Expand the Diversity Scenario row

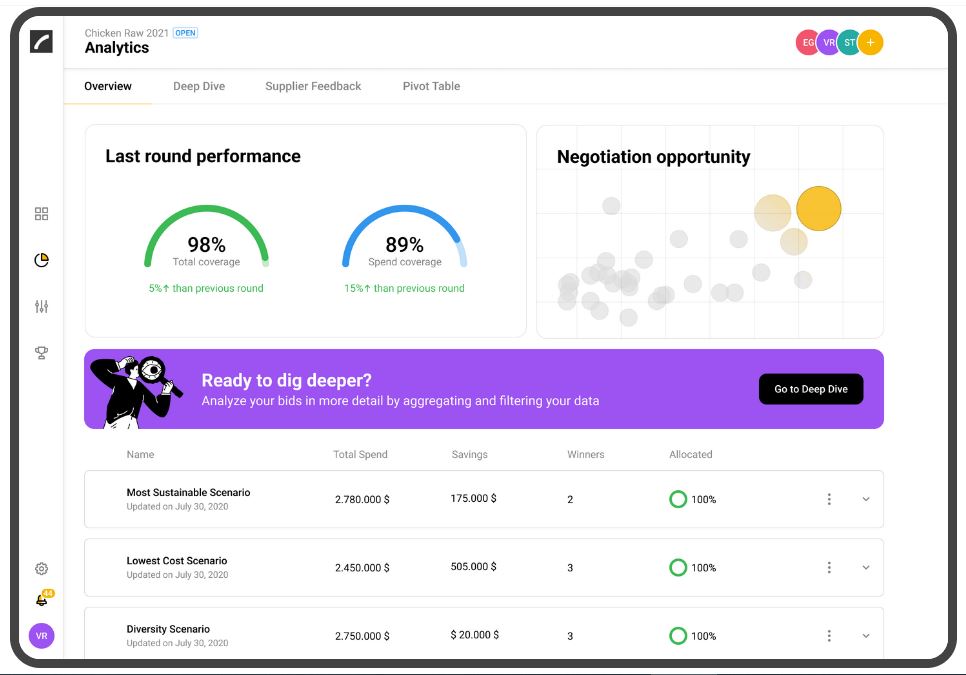[866, 636]
